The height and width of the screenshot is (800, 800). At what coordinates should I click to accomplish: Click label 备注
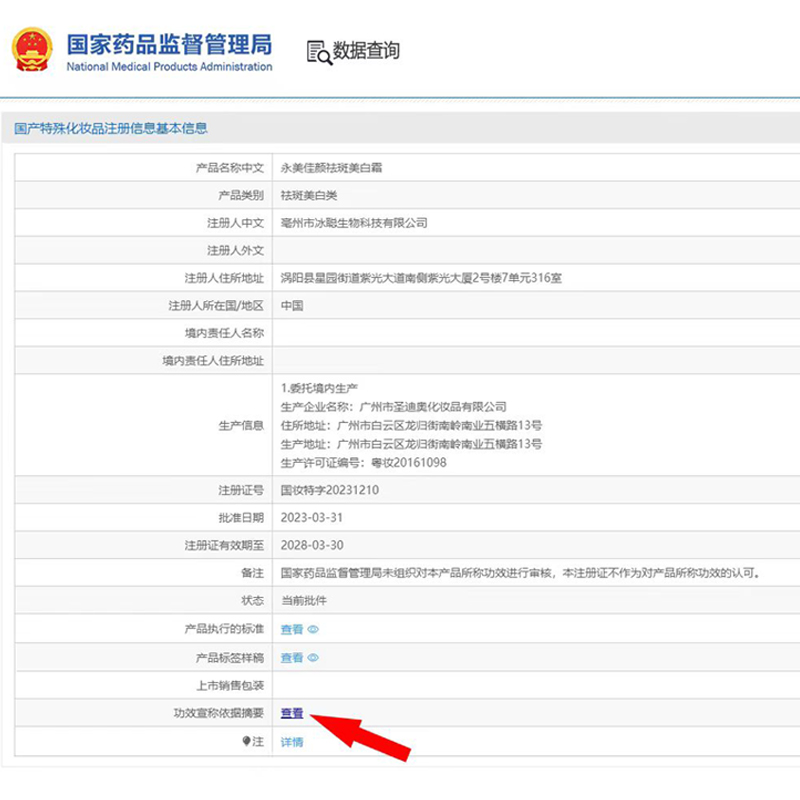point(253,573)
